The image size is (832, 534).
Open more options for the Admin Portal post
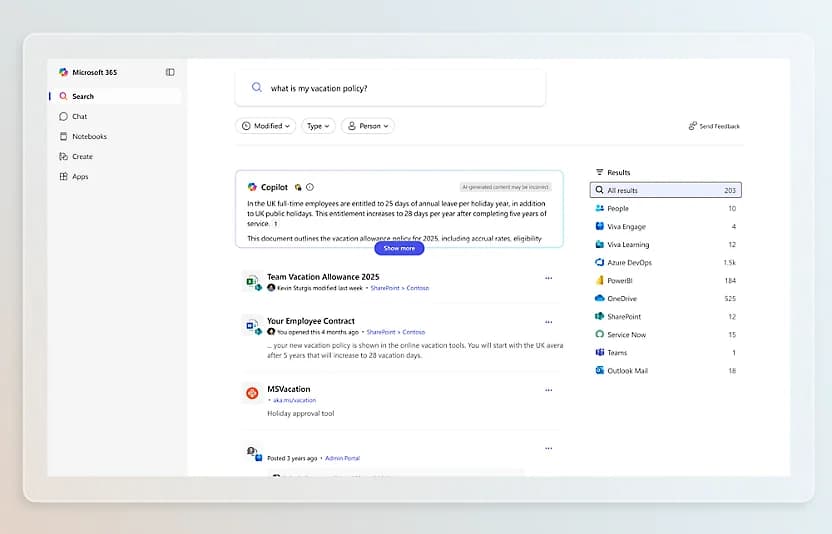pyautogui.click(x=549, y=448)
